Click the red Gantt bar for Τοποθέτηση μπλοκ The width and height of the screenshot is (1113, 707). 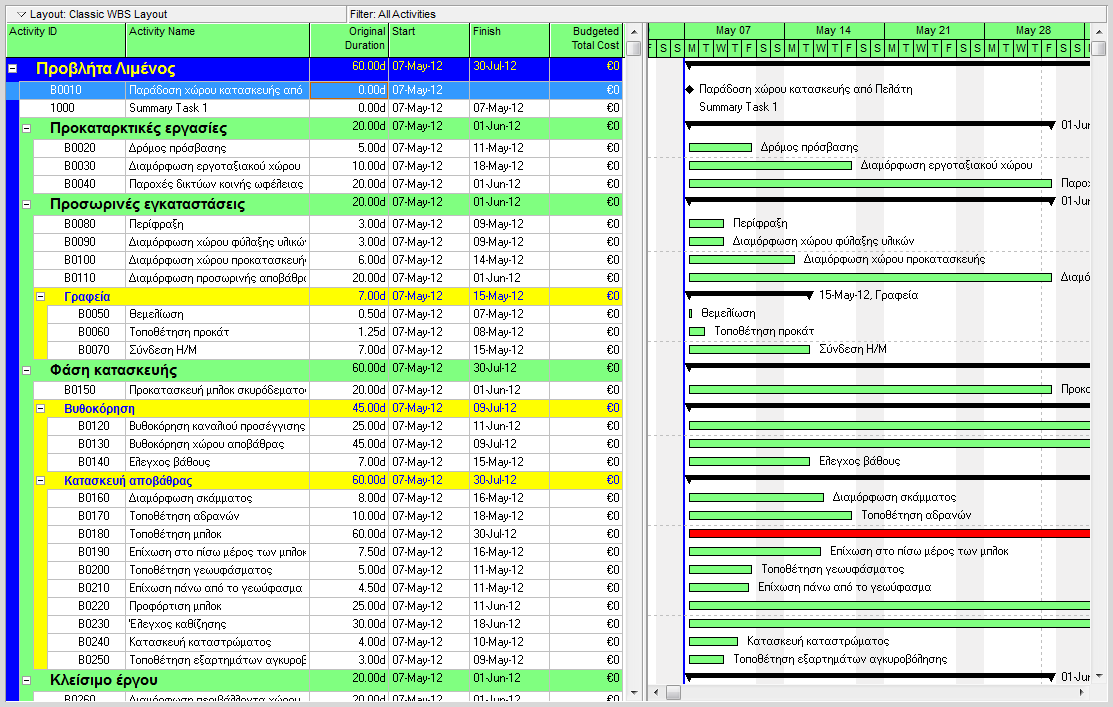click(889, 533)
